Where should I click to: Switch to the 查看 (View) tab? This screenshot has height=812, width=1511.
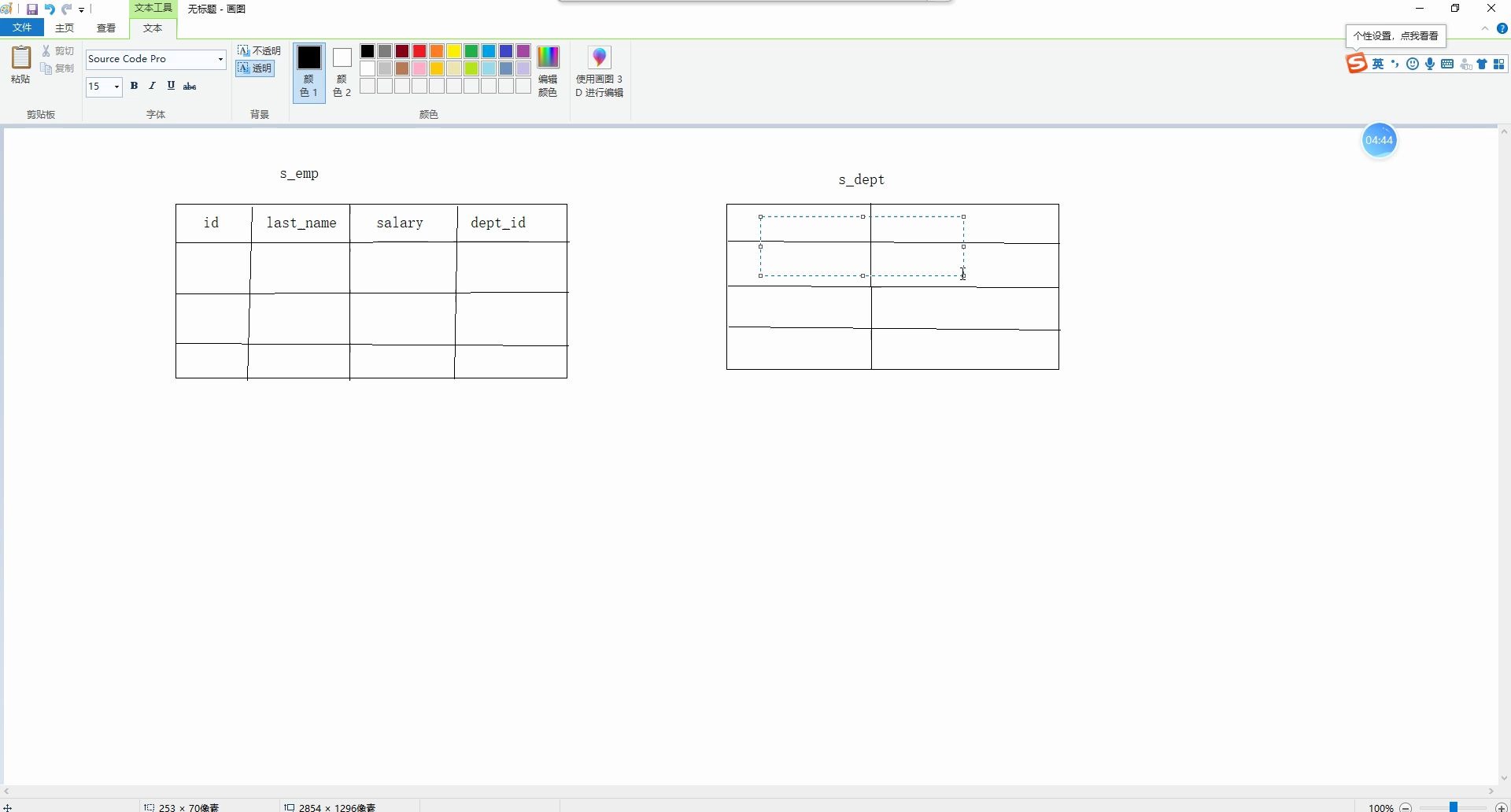tap(106, 28)
